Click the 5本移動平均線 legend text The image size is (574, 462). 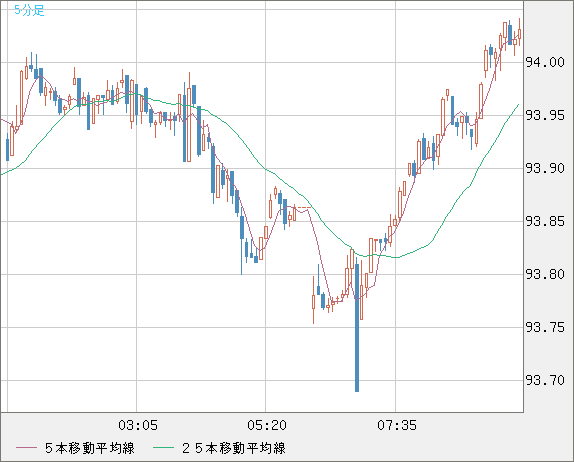[x=90, y=448]
